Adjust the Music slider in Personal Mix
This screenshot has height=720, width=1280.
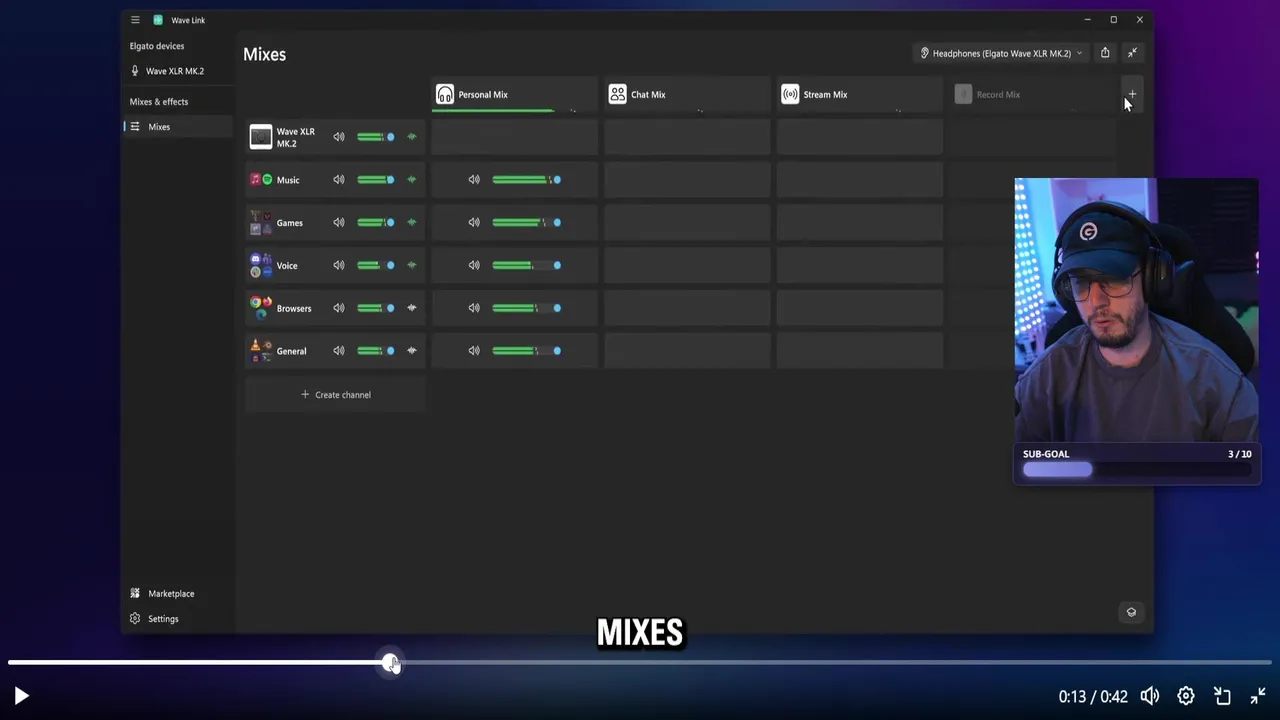(527, 180)
